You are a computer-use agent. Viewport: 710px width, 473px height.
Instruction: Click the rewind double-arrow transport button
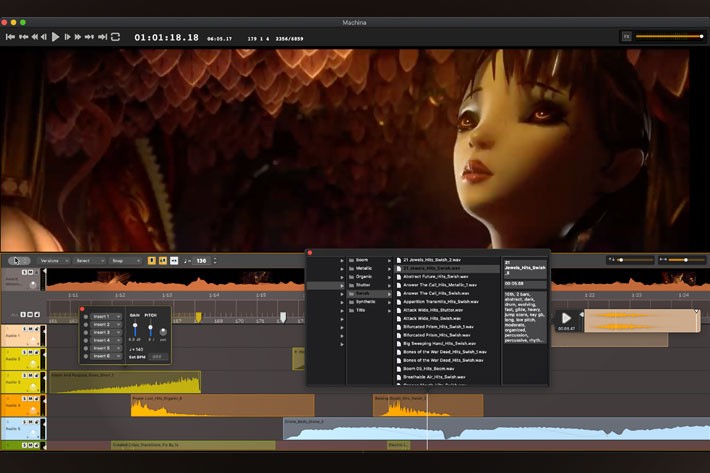[34, 37]
